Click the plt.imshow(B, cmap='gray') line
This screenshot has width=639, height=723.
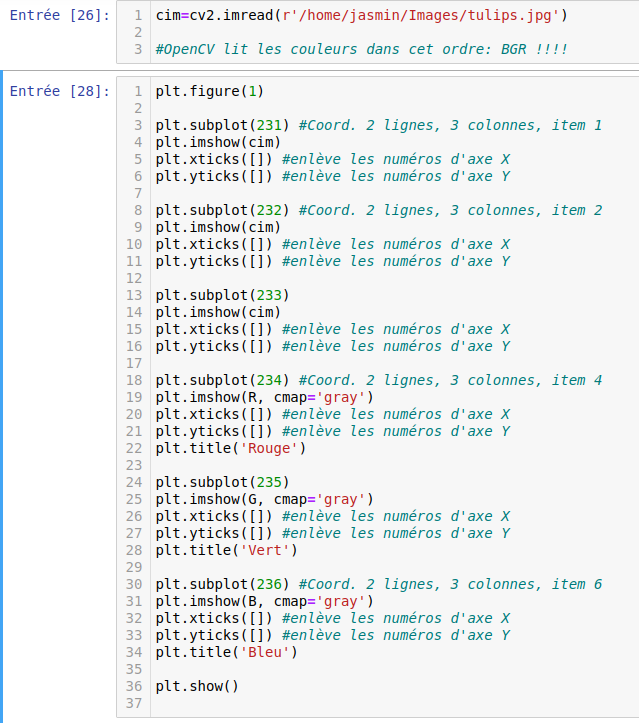click(264, 602)
